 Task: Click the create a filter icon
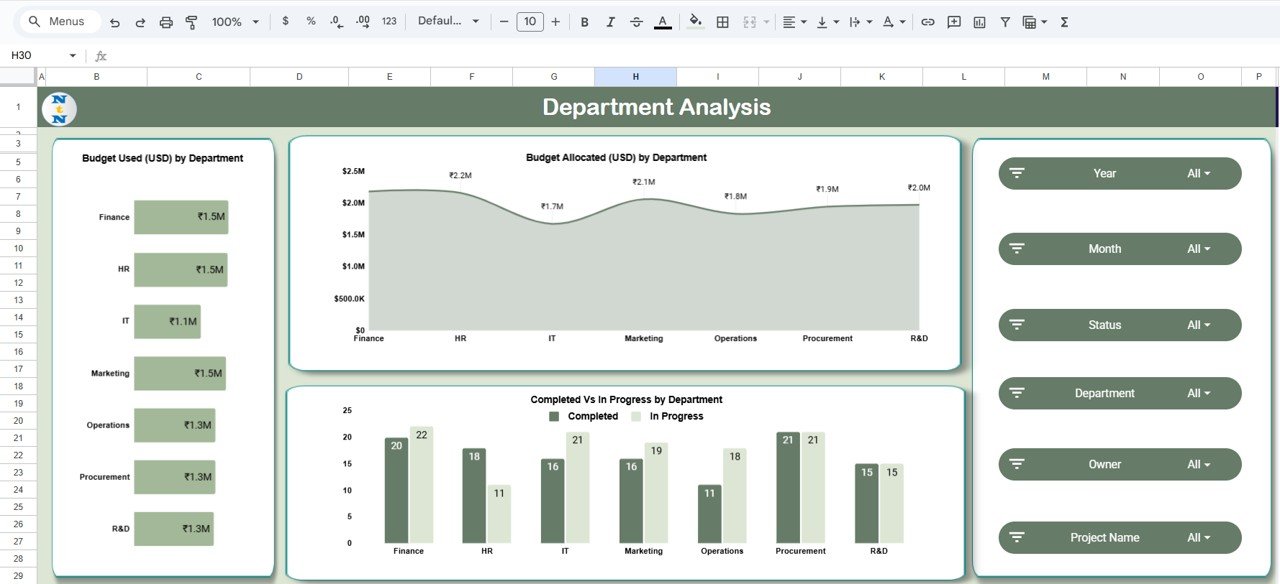(x=1005, y=21)
